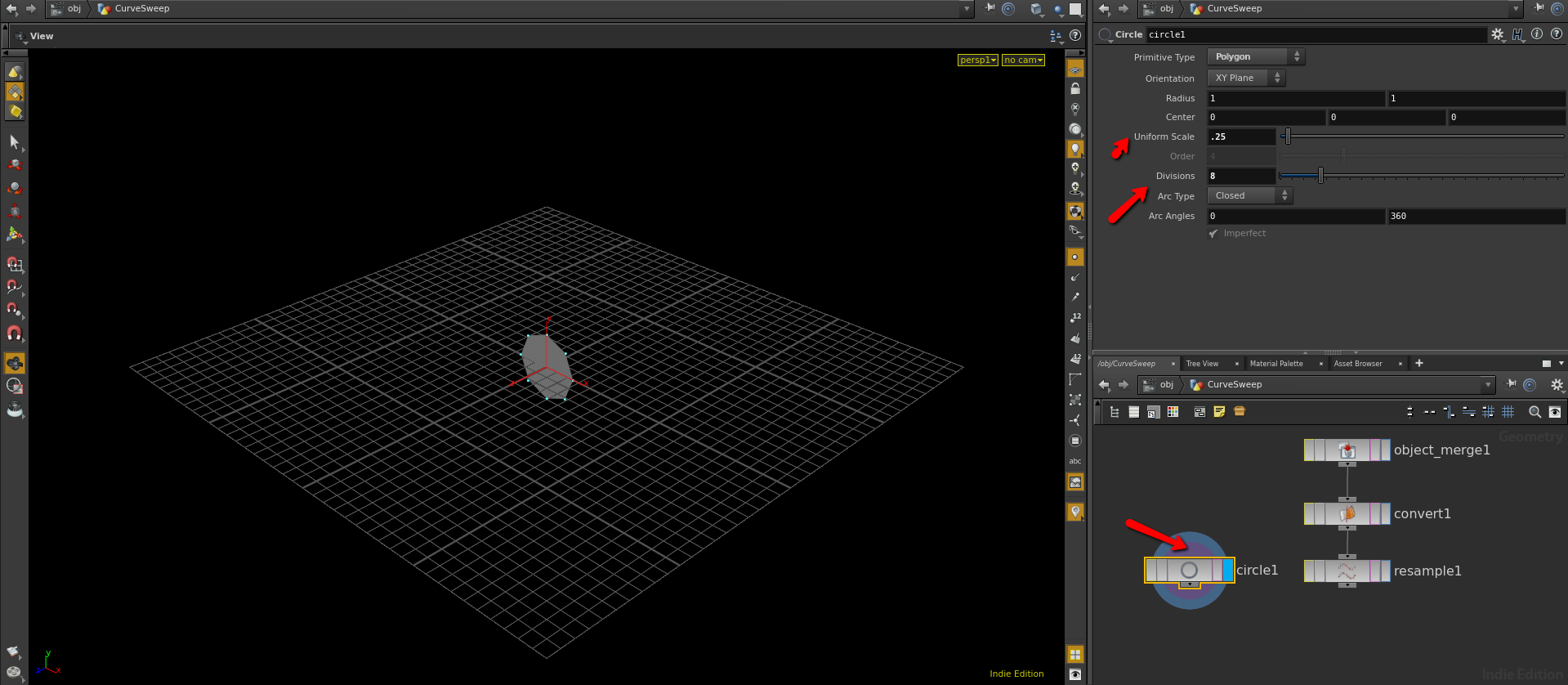Show network tree view list icon

point(1114,412)
